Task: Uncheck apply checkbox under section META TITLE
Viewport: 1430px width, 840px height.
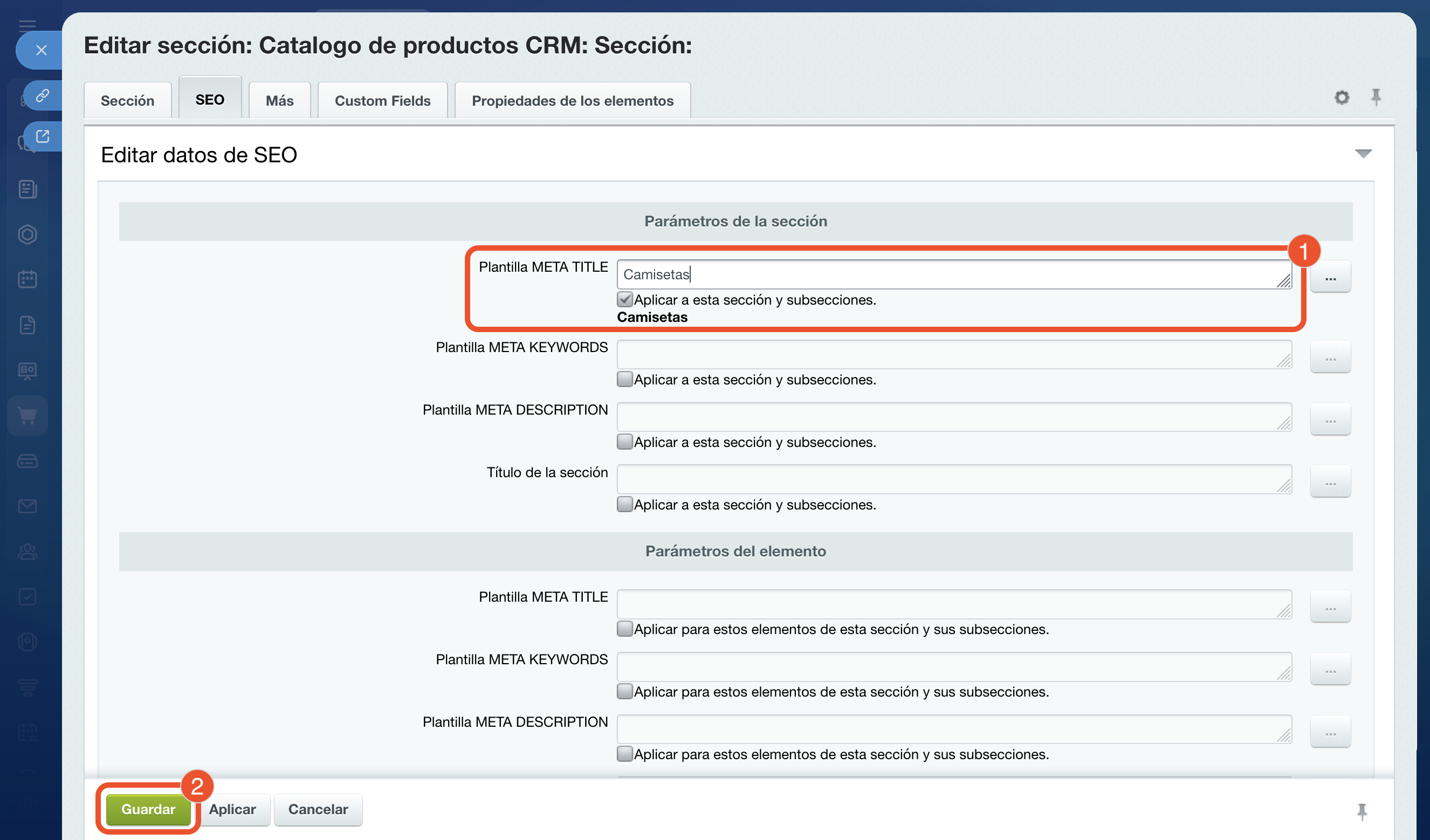Action: tap(624, 300)
